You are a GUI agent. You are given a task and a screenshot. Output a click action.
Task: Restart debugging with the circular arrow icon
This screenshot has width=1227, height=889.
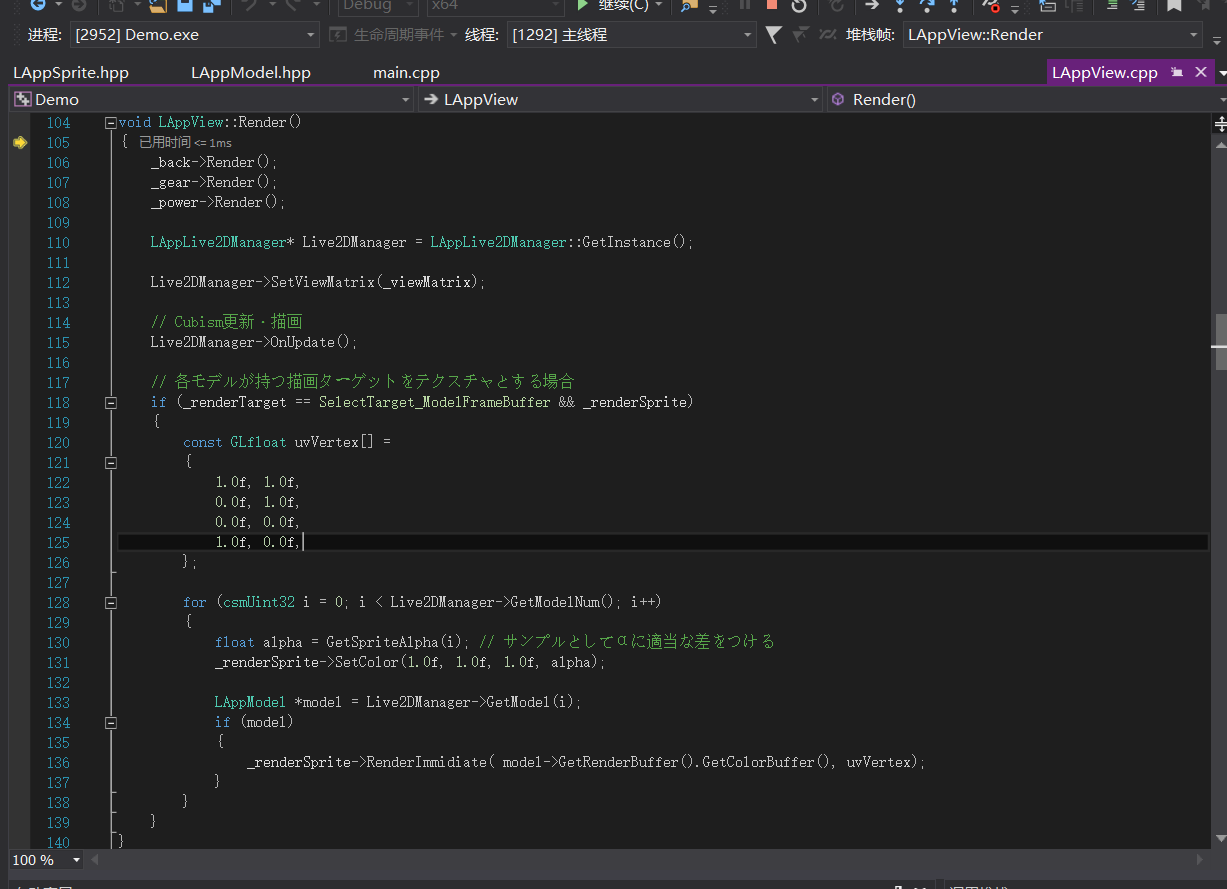[x=798, y=6]
